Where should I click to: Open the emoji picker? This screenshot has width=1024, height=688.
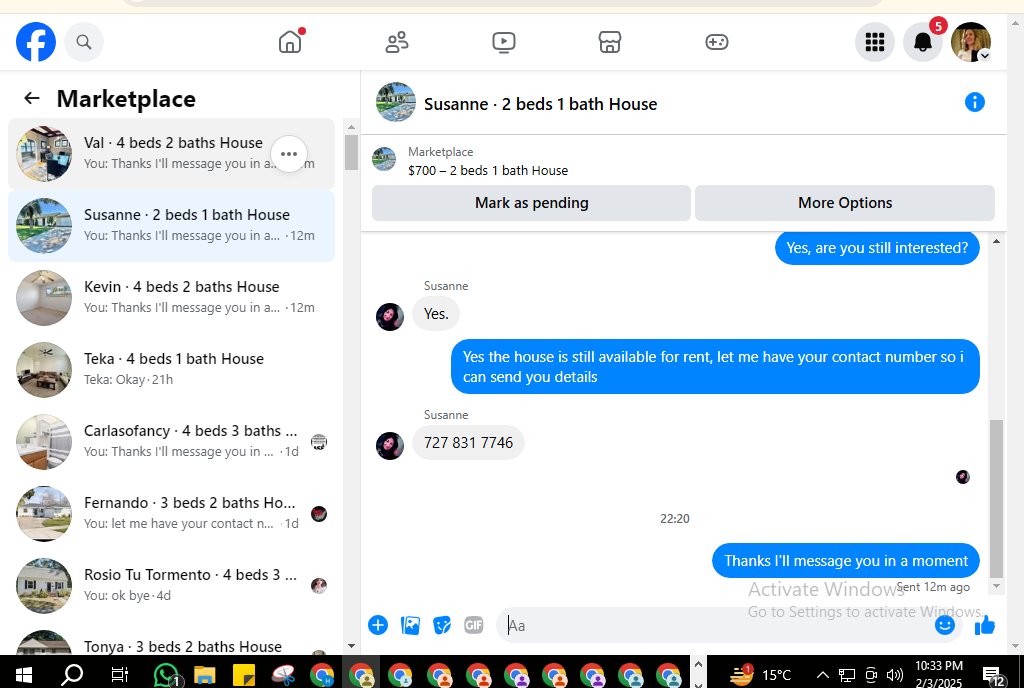click(x=944, y=625)
